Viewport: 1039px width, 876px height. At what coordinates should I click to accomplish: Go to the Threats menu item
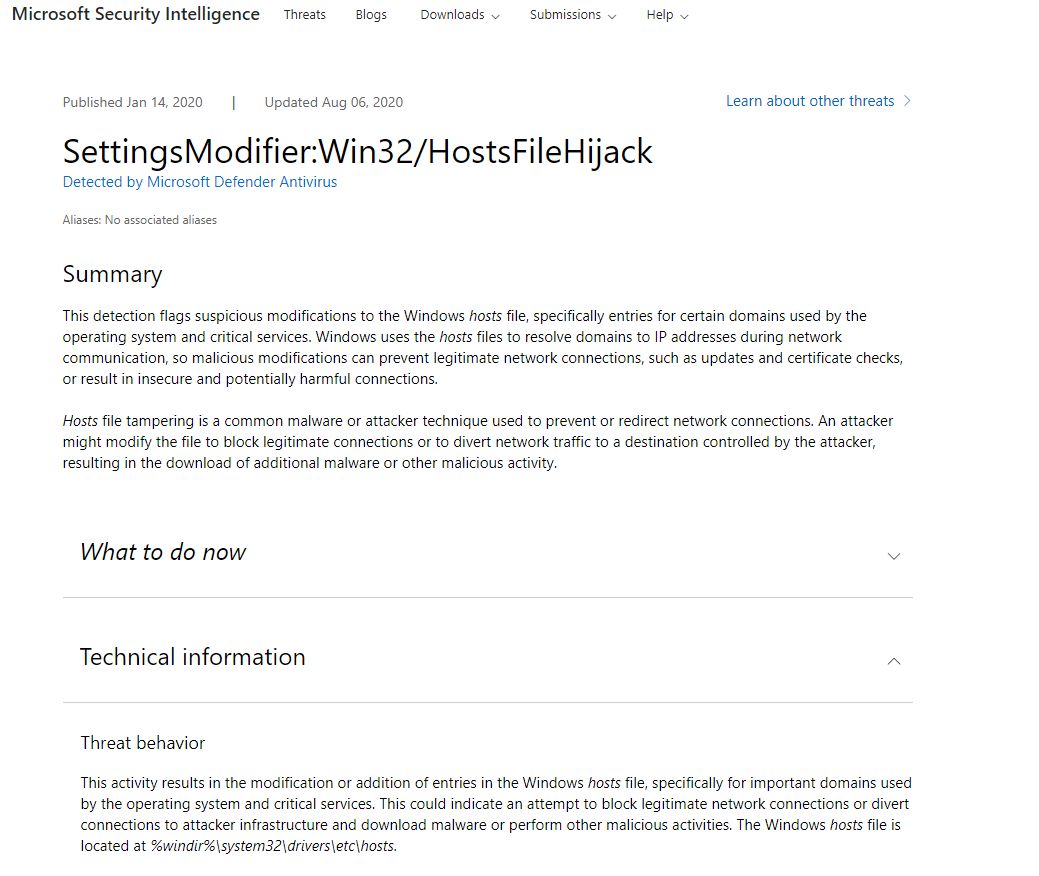(304, 15)
